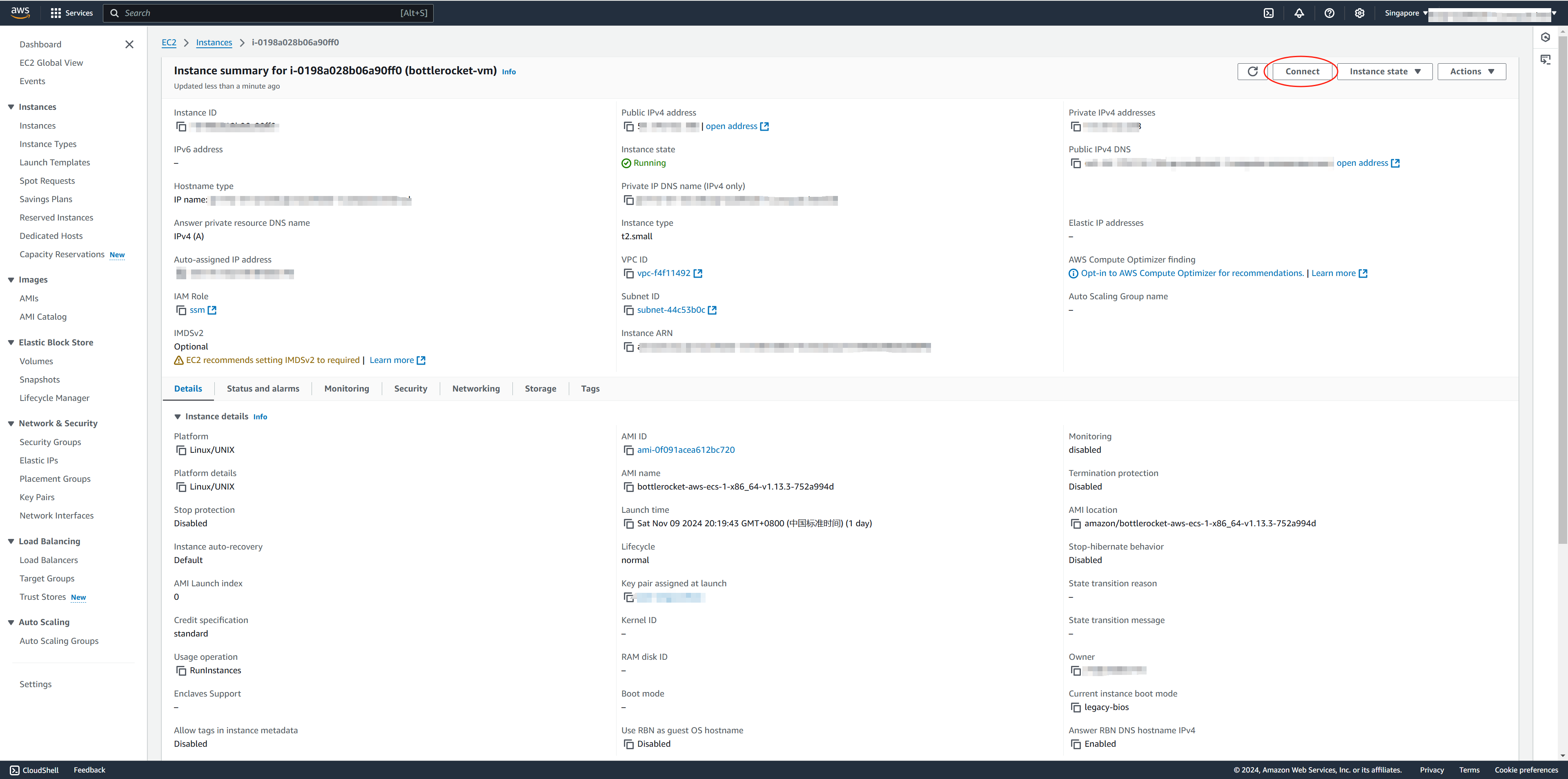
Task: Switch to Status and alarms tab
Action: click(x=263, y=389)
